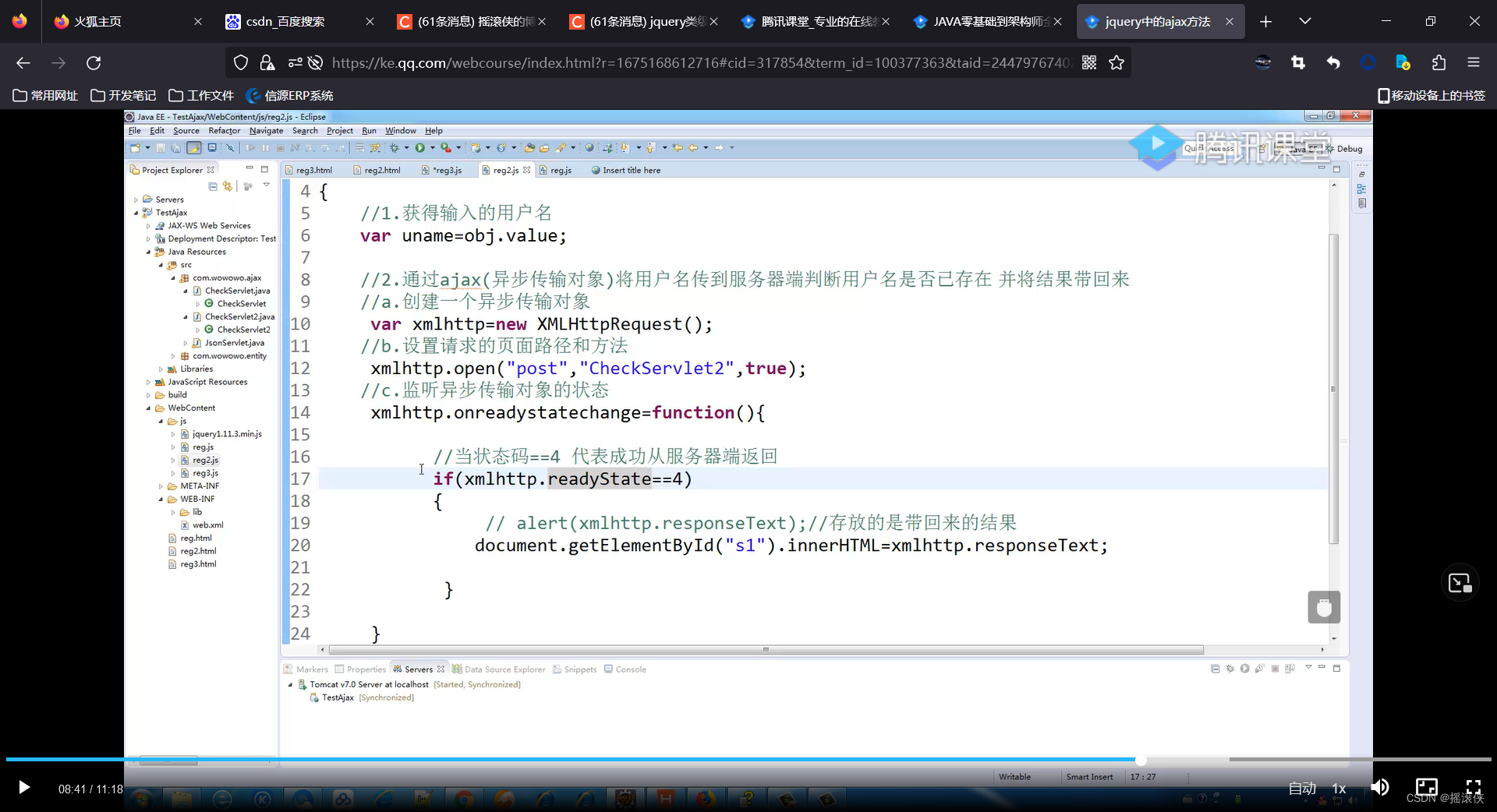
Task: Open the Navigate menu
Action: 266,131
